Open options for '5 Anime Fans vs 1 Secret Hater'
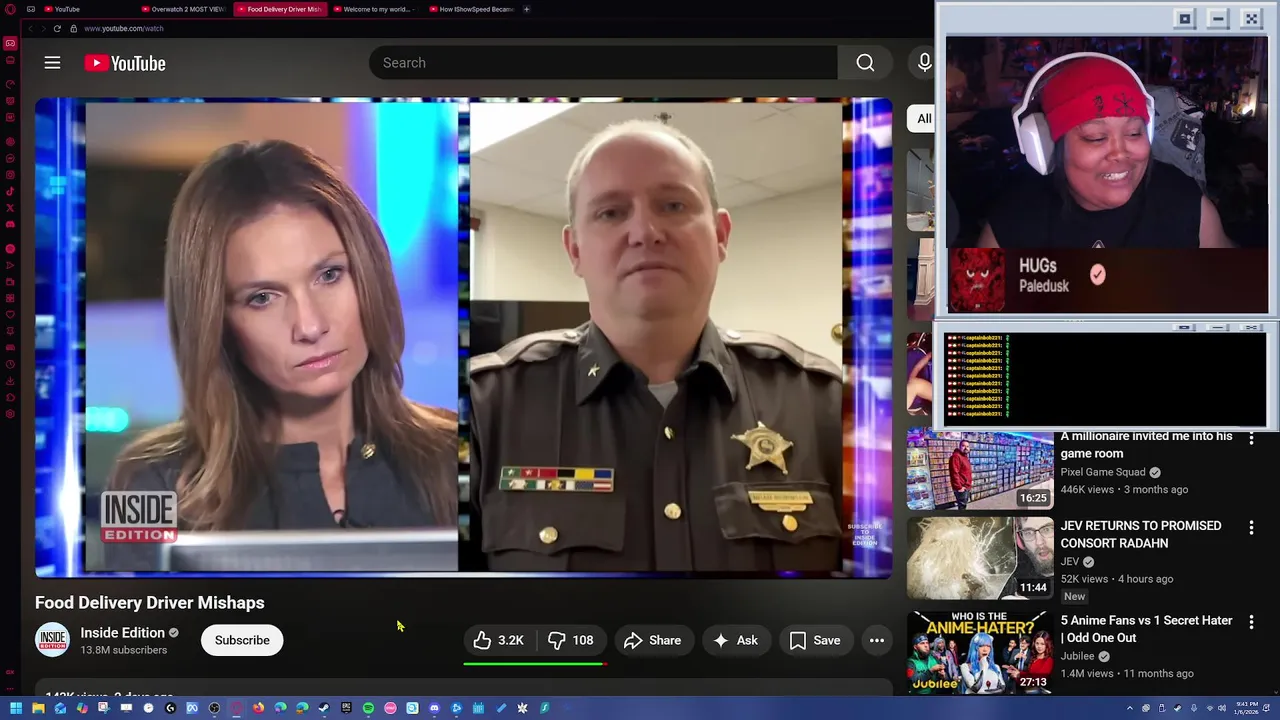The width and height of the screenshot is (1280, 720). (x=1251, y=622)
